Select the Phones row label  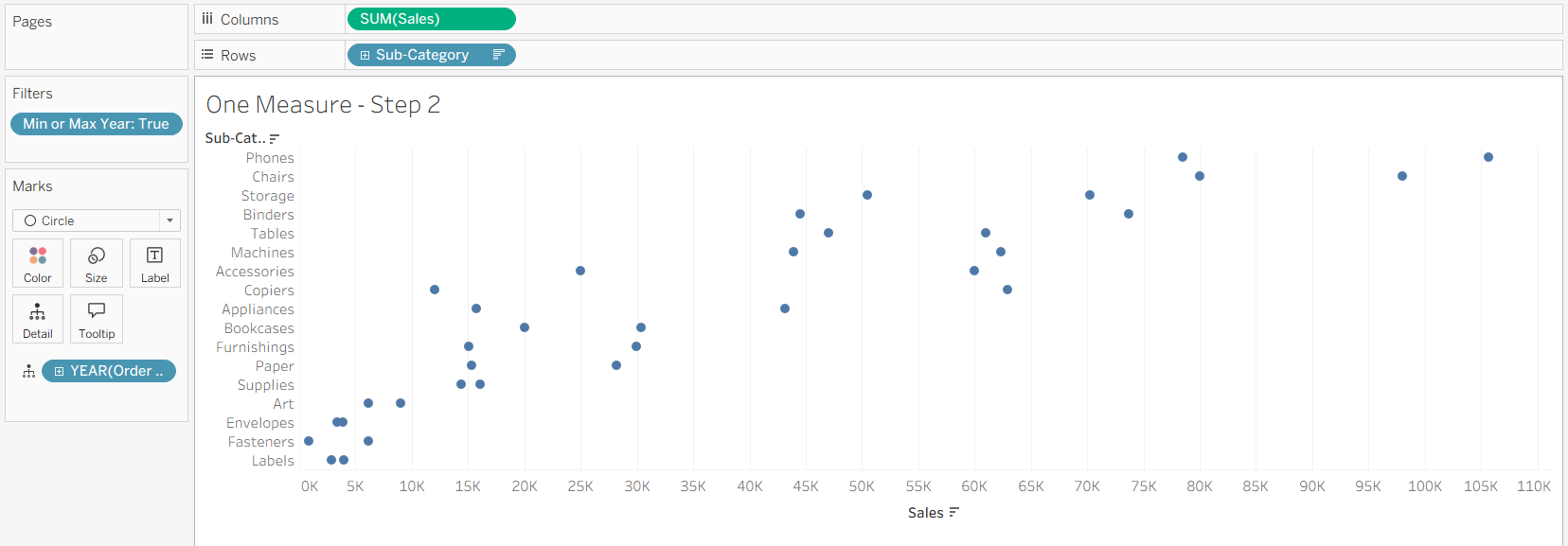pyautogui.click(x=270, y=158)
